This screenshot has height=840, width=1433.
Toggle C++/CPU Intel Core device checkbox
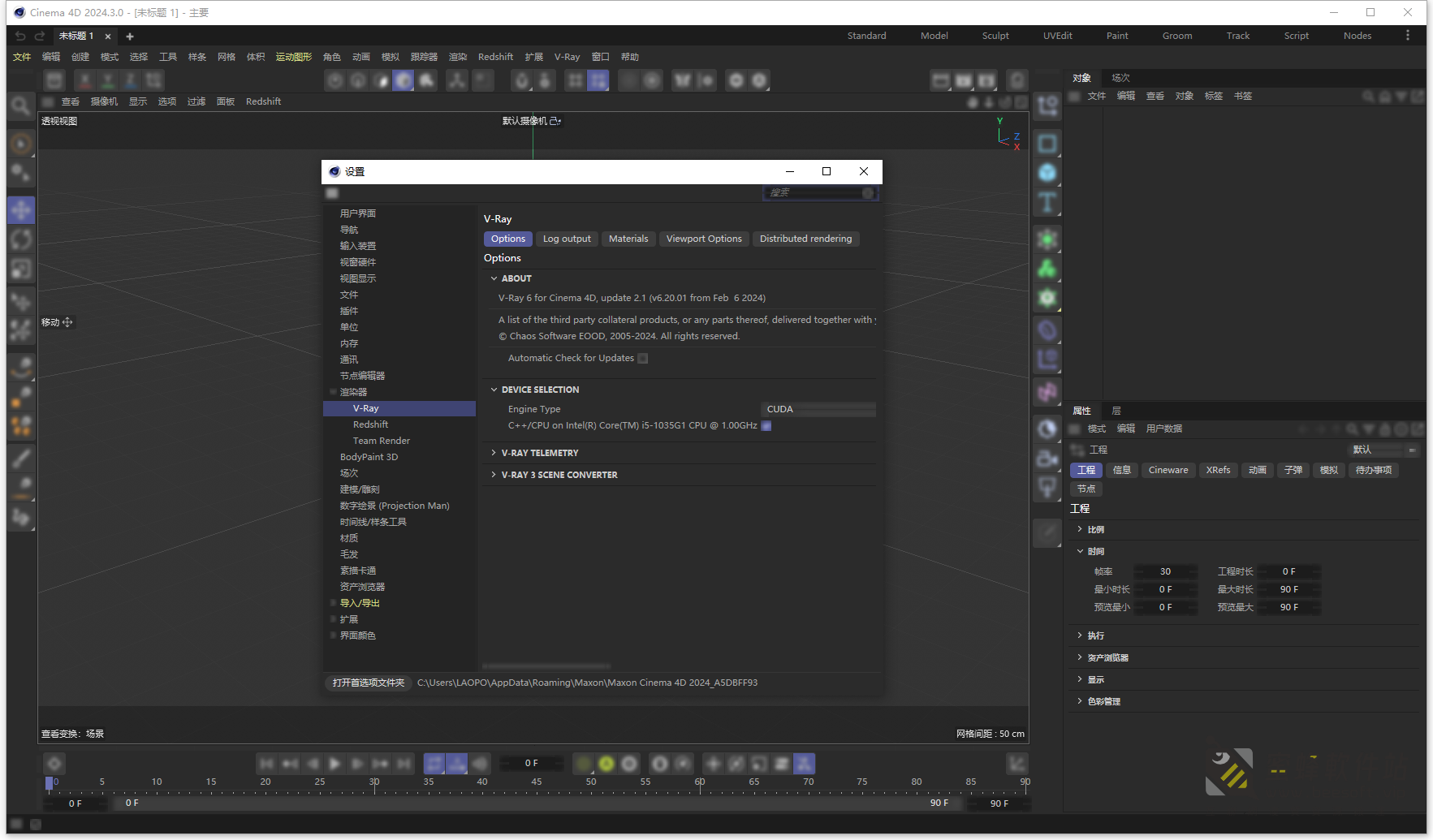(x=766, y=426)
